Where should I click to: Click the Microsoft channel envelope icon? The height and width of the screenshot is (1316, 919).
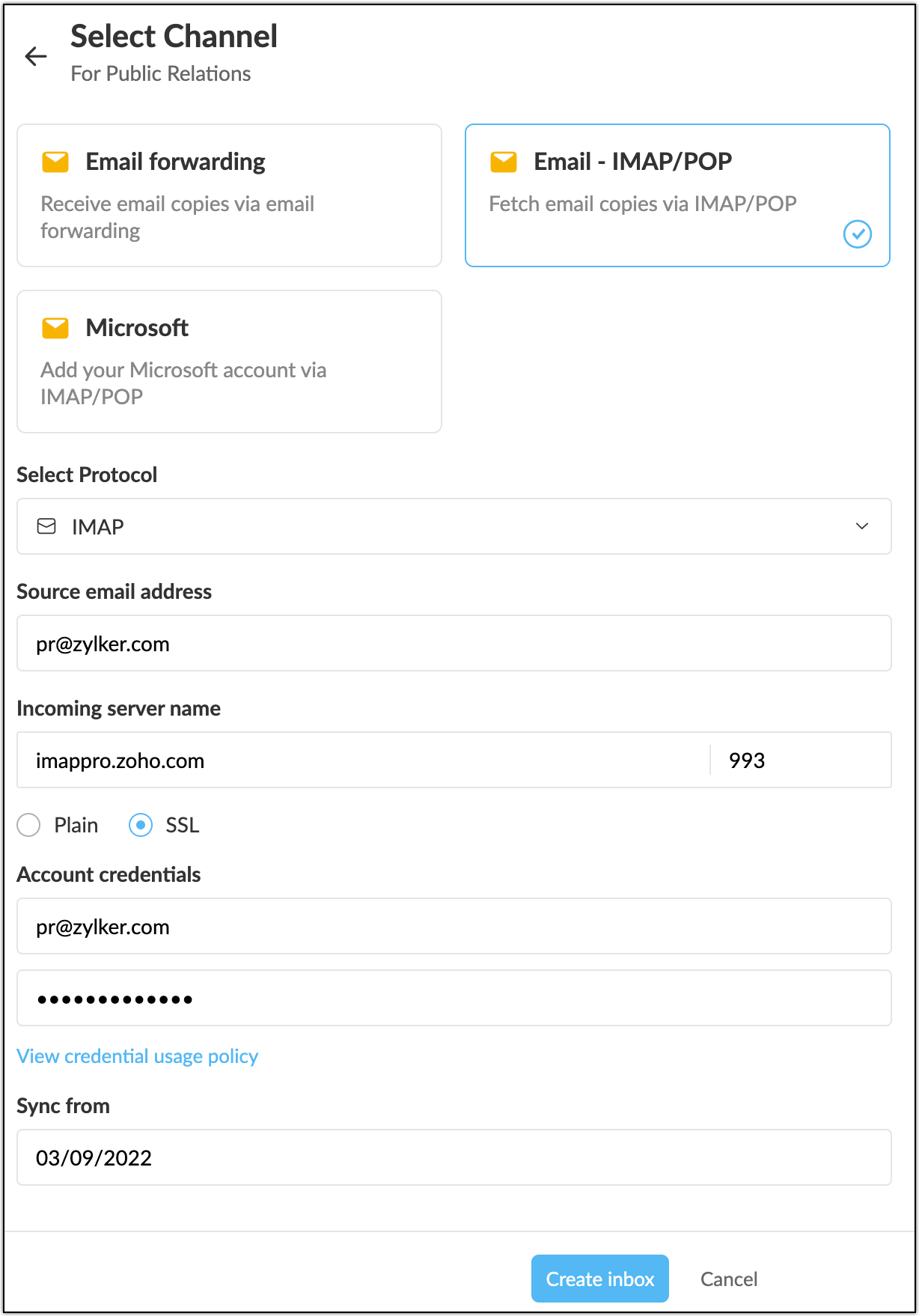(55, 327)
